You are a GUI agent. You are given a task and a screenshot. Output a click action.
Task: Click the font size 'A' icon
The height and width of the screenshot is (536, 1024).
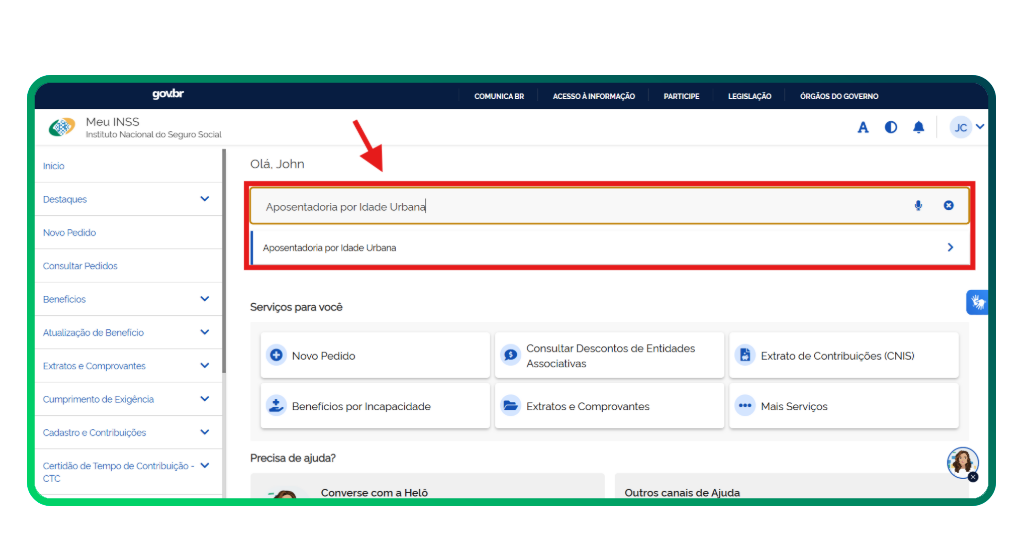point(863,127)
